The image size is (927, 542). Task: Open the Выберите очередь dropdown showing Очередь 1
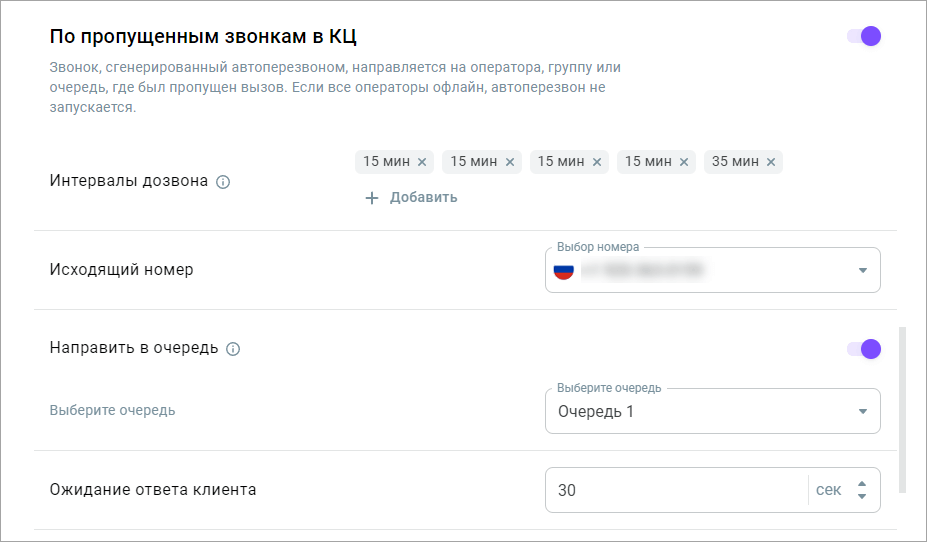pos(712,411)
